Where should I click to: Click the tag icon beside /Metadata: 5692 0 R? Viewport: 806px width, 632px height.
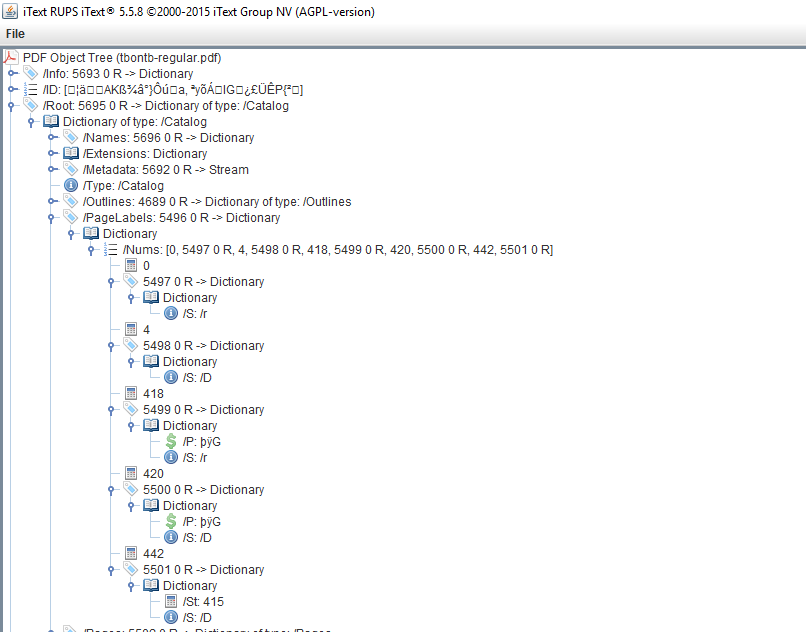click(70, 169)
